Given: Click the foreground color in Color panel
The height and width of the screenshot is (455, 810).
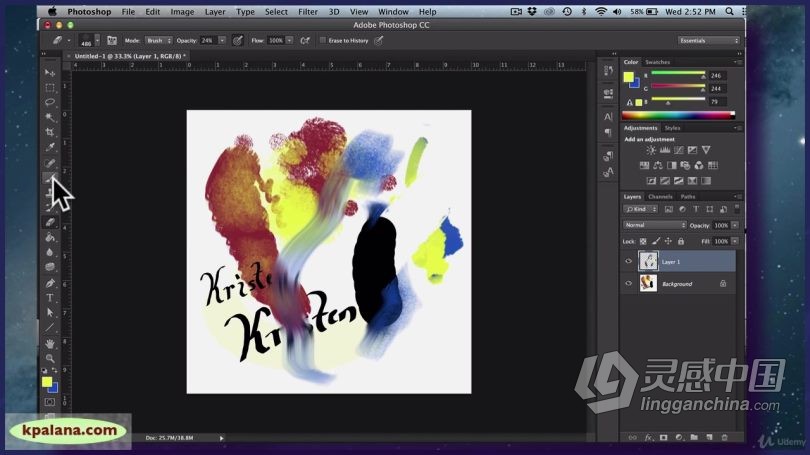Looking at the screenshot, I should pos(628,77).
